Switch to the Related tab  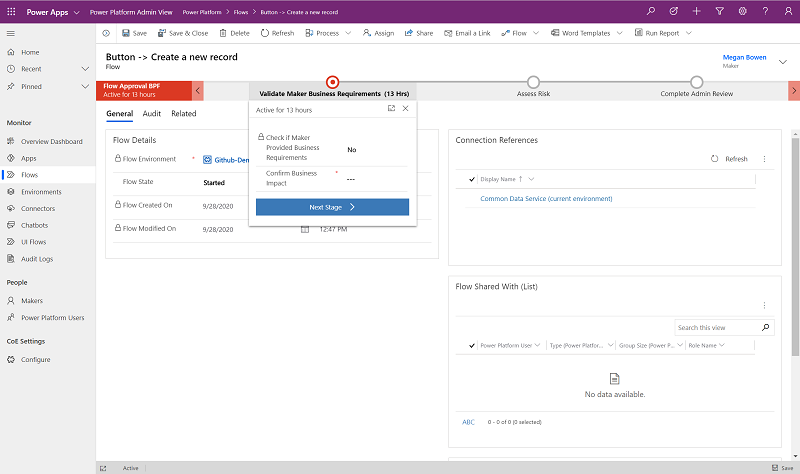click(184, 114)
